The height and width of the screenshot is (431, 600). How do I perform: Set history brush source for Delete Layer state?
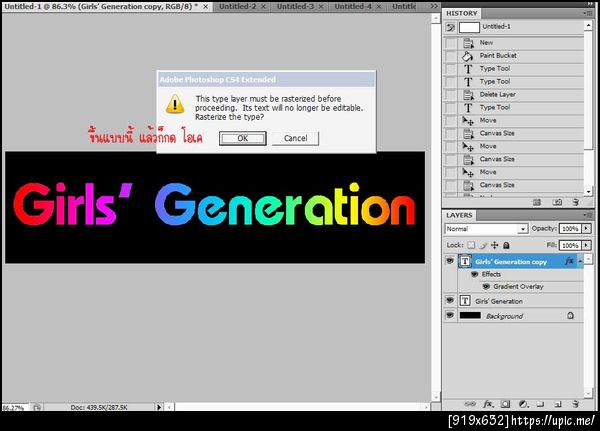pyautogui.click(x=451, y=95)
